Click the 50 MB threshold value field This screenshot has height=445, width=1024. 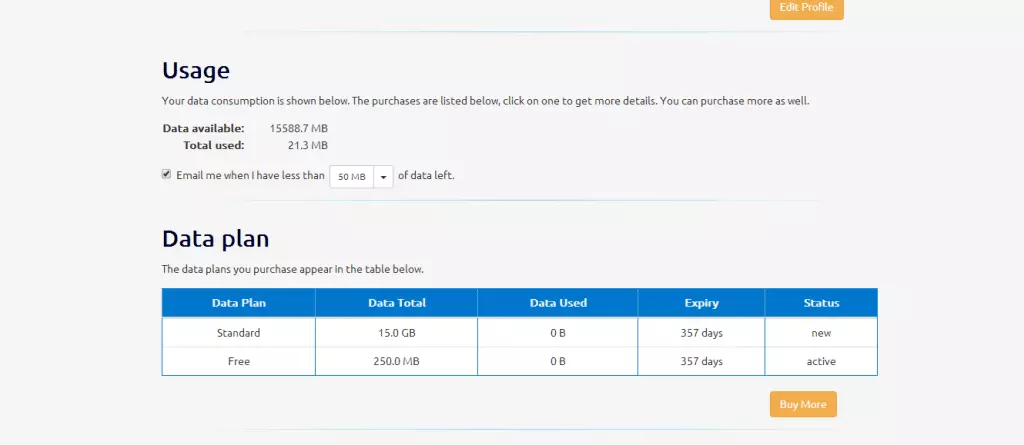click(x=351, y=176)
